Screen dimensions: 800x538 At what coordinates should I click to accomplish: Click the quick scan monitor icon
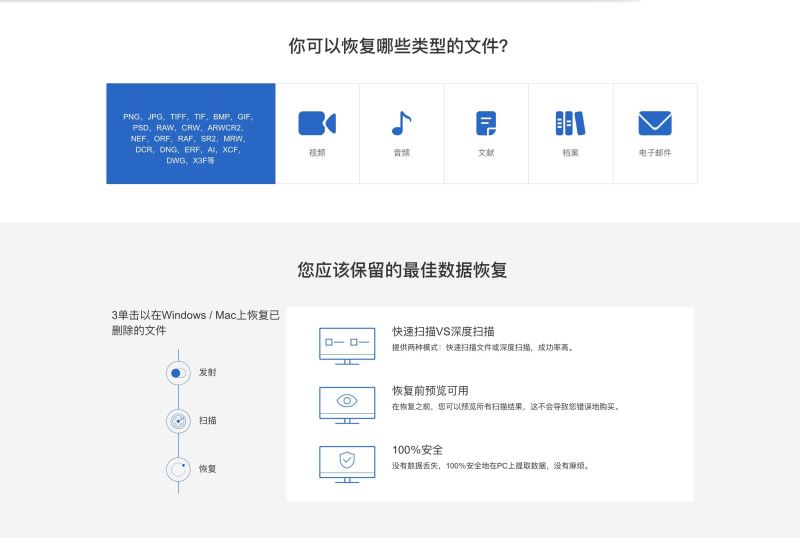(347, 346)
